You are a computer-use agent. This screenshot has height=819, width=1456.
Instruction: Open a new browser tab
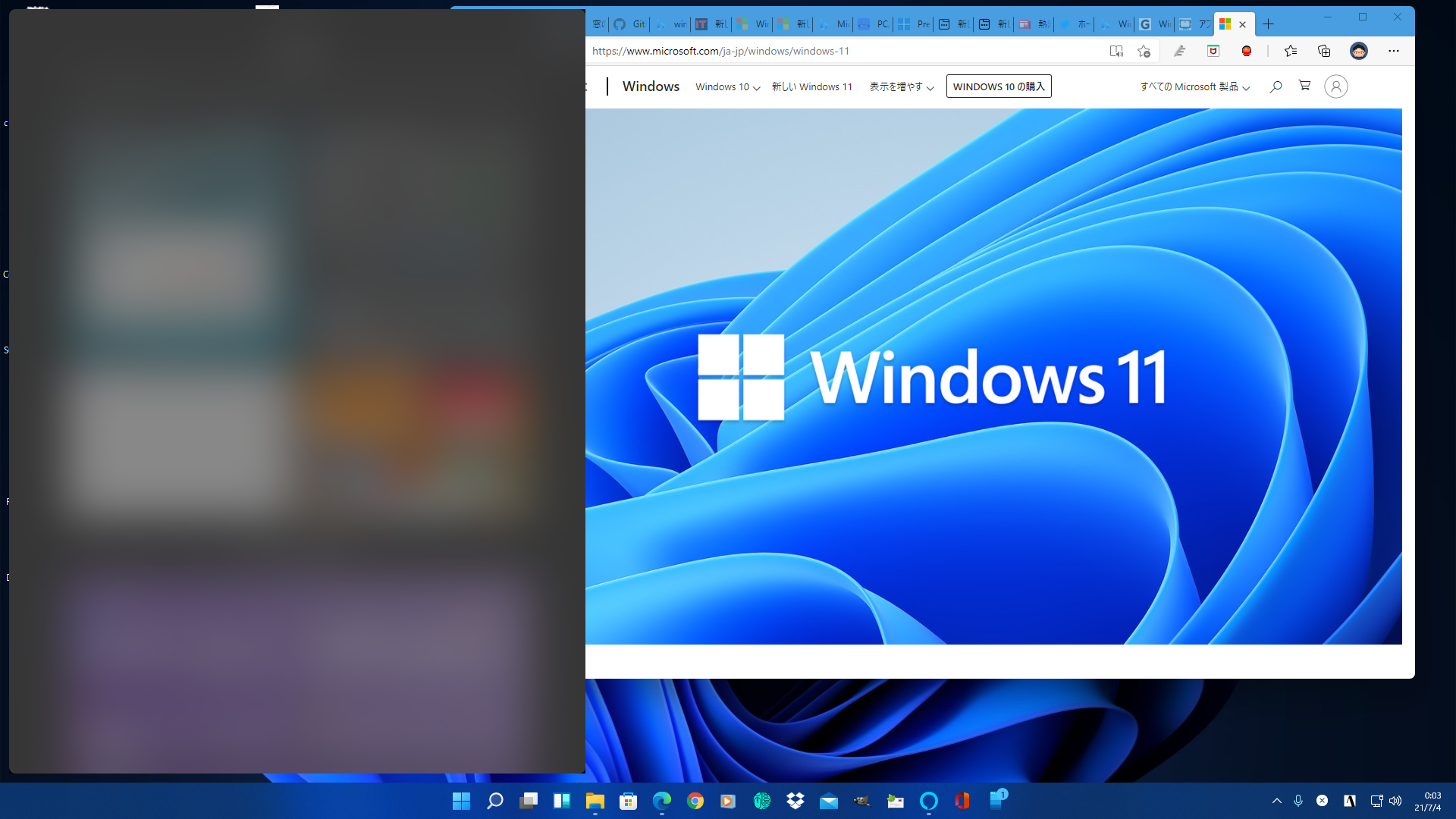(x=1268, y=24)
